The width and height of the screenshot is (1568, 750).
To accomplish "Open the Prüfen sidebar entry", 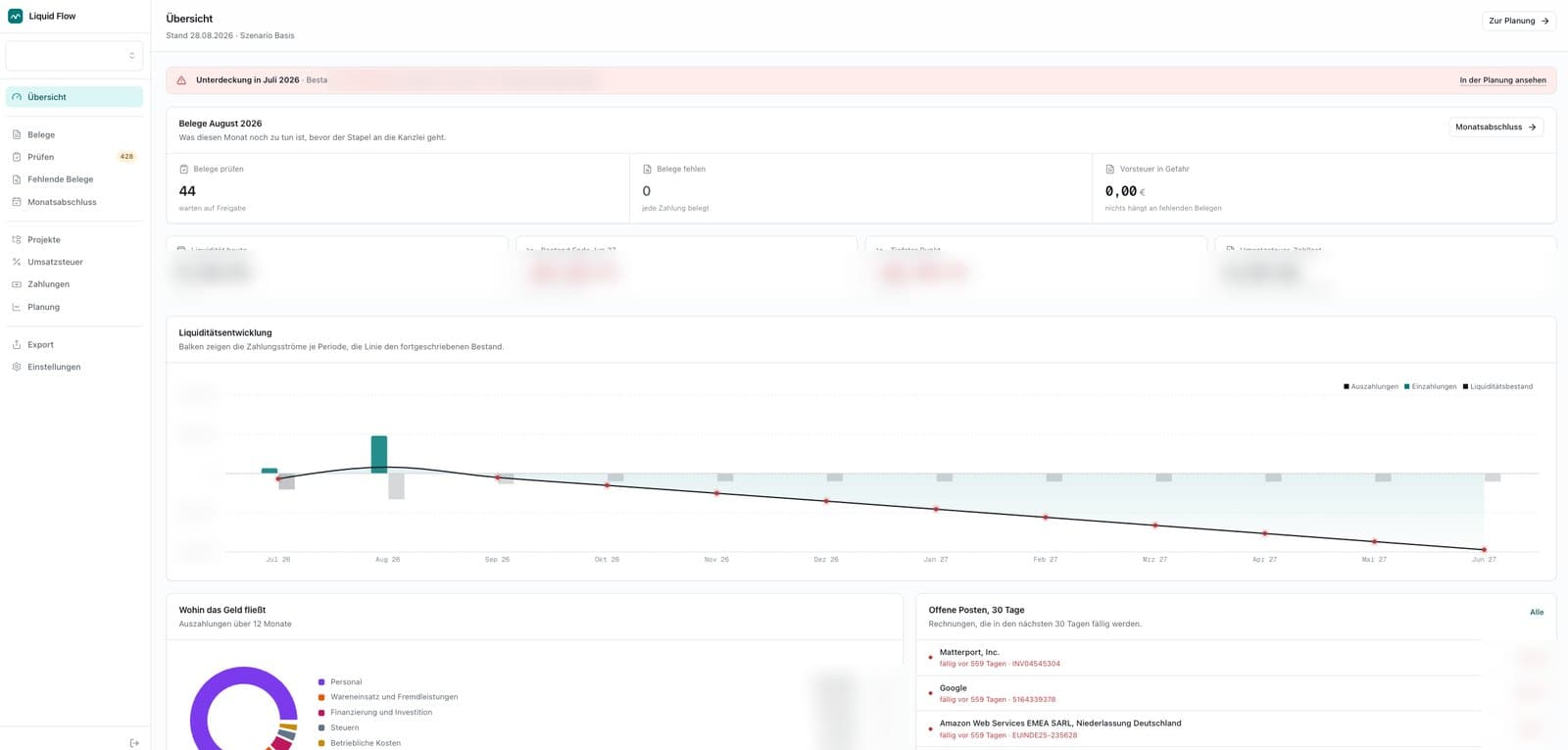I will click(74, 157).
